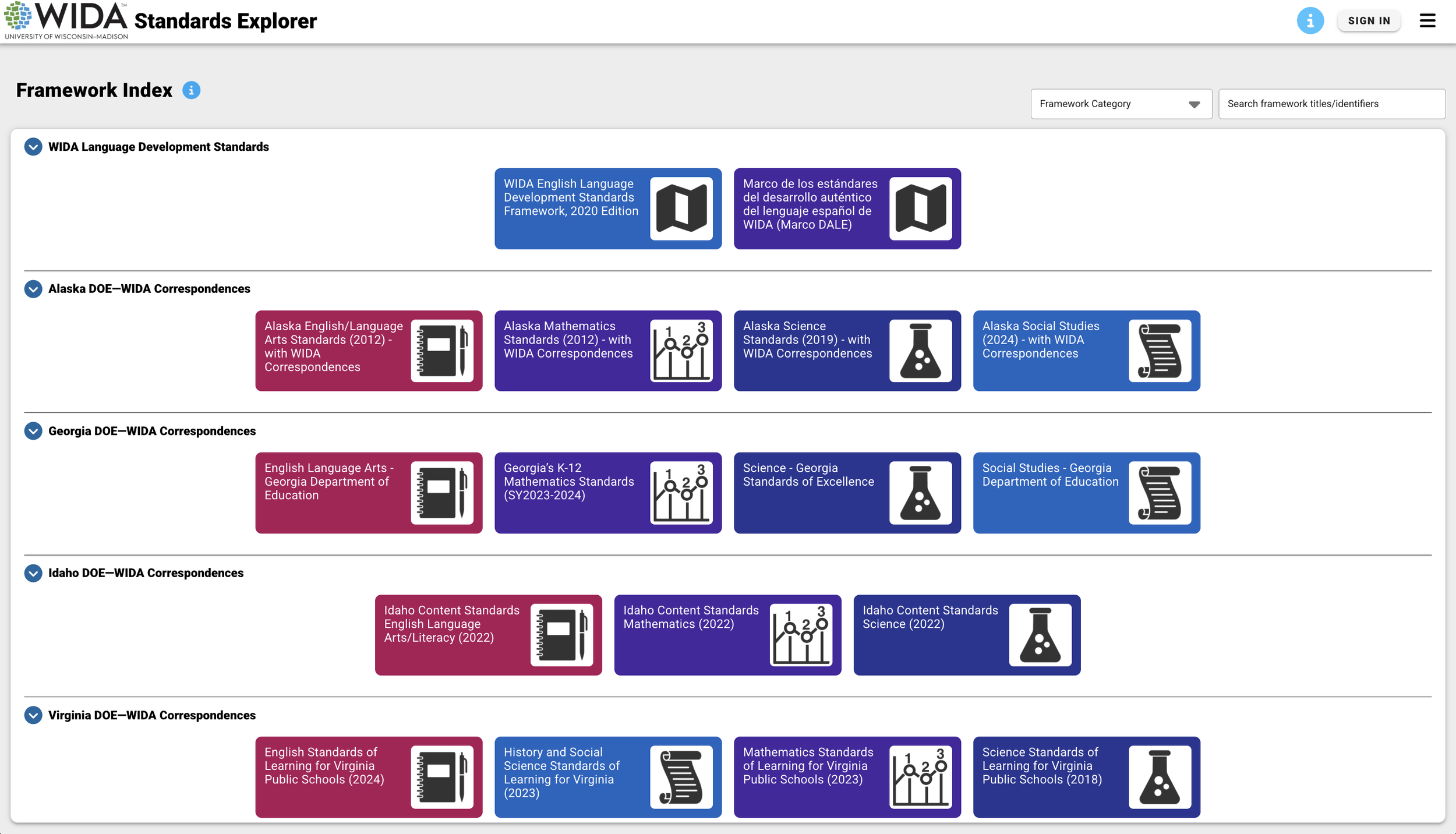Image resolution: width=1456 pixels, height=834 pixels.
Task: Open the blue info icon in header
Action: coord(1310,21)
